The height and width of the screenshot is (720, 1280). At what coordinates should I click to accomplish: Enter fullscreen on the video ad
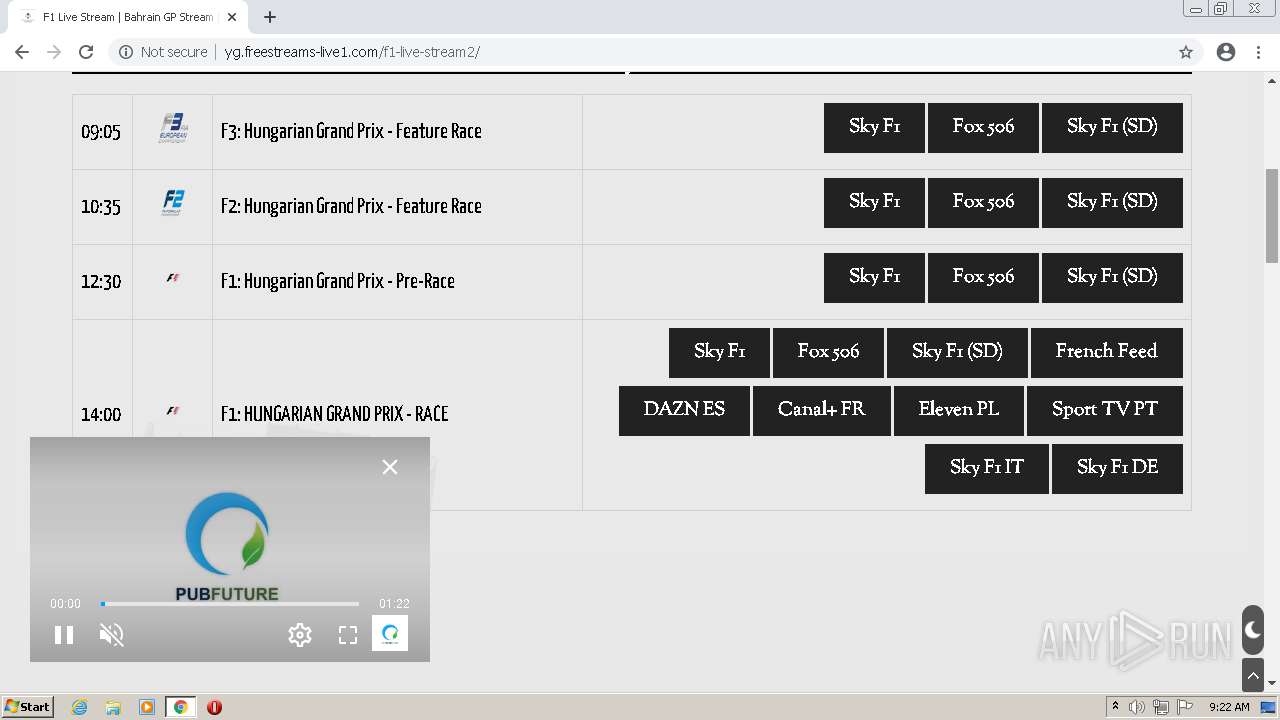click(348, 635)
